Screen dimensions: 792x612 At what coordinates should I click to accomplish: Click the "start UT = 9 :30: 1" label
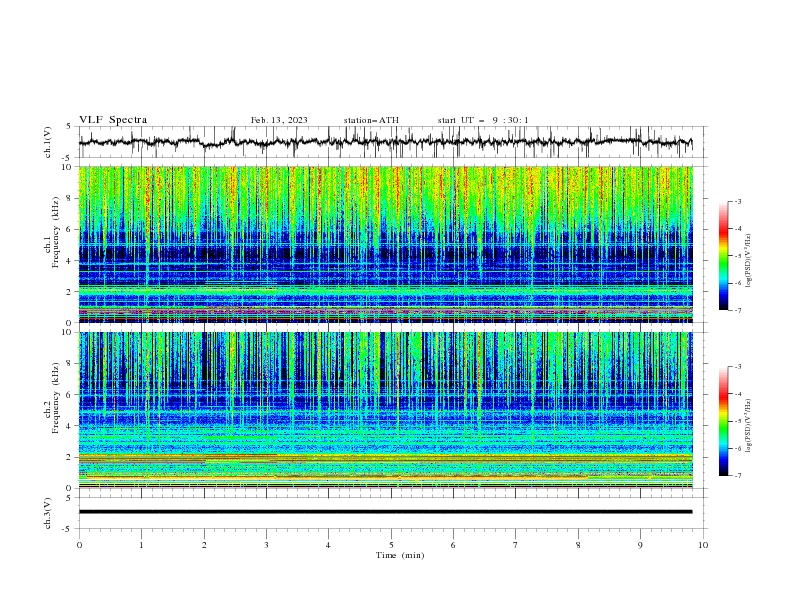tap(483, 120)
